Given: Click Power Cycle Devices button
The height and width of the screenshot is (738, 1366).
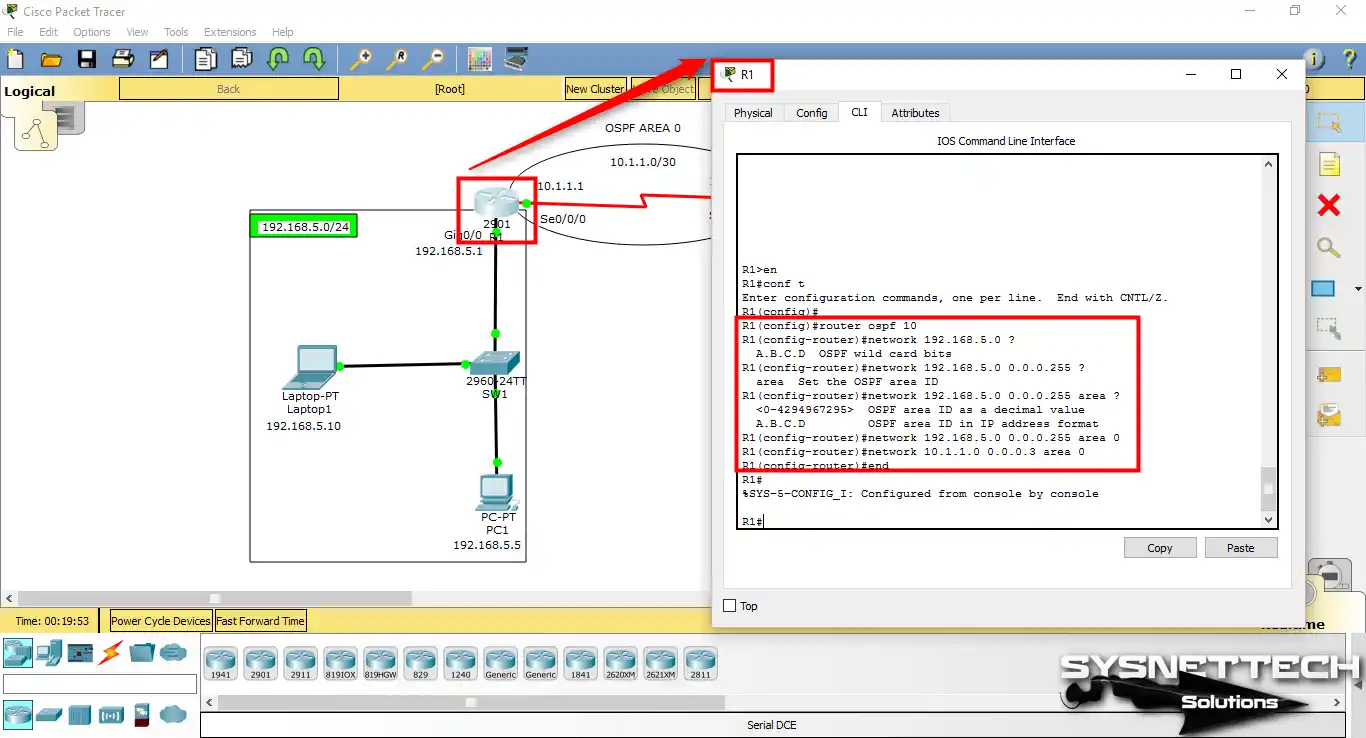Looking at the screenshot, I should pos(161,621).
